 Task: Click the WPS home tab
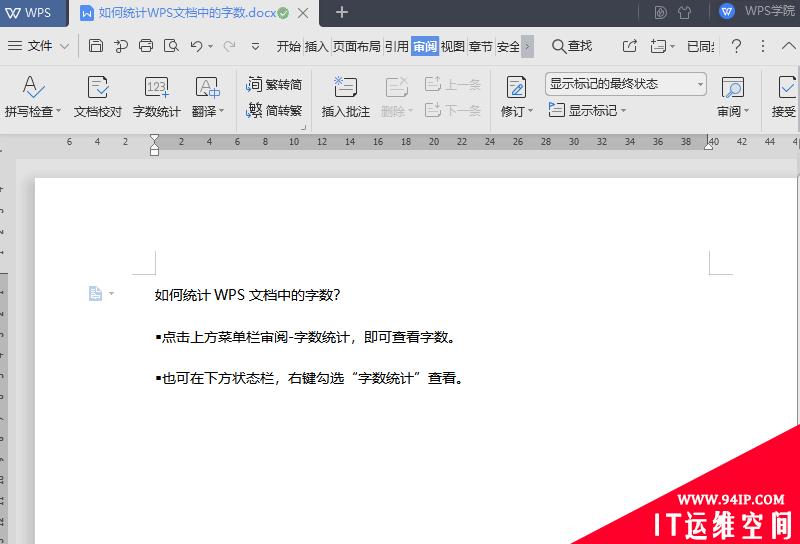coord(33,12)
